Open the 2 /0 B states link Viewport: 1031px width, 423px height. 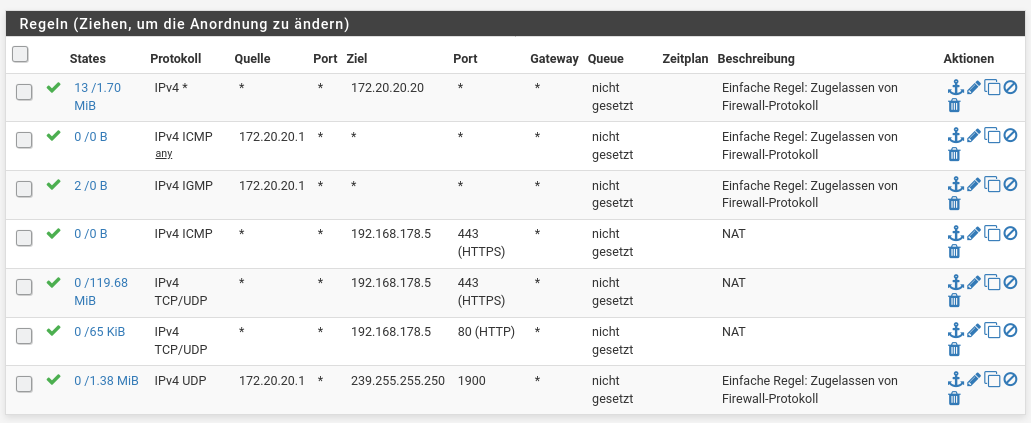91,186
